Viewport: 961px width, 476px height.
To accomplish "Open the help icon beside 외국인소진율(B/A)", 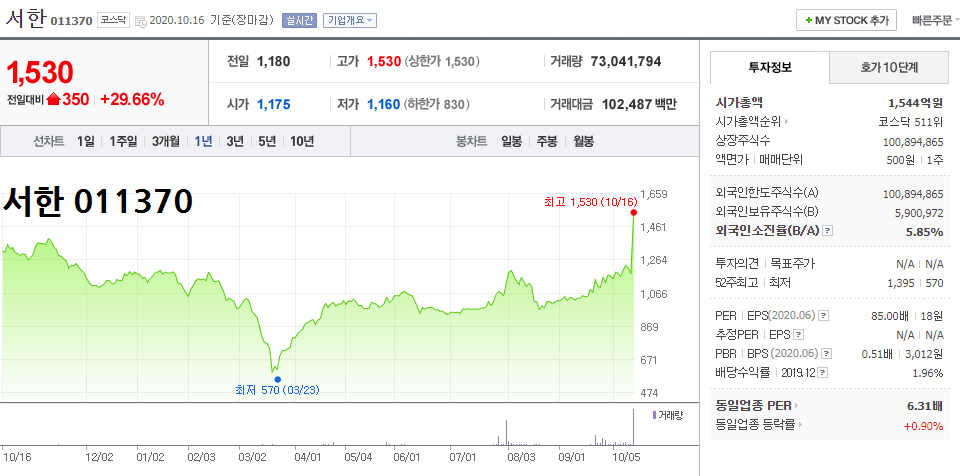I will (828, 231).
